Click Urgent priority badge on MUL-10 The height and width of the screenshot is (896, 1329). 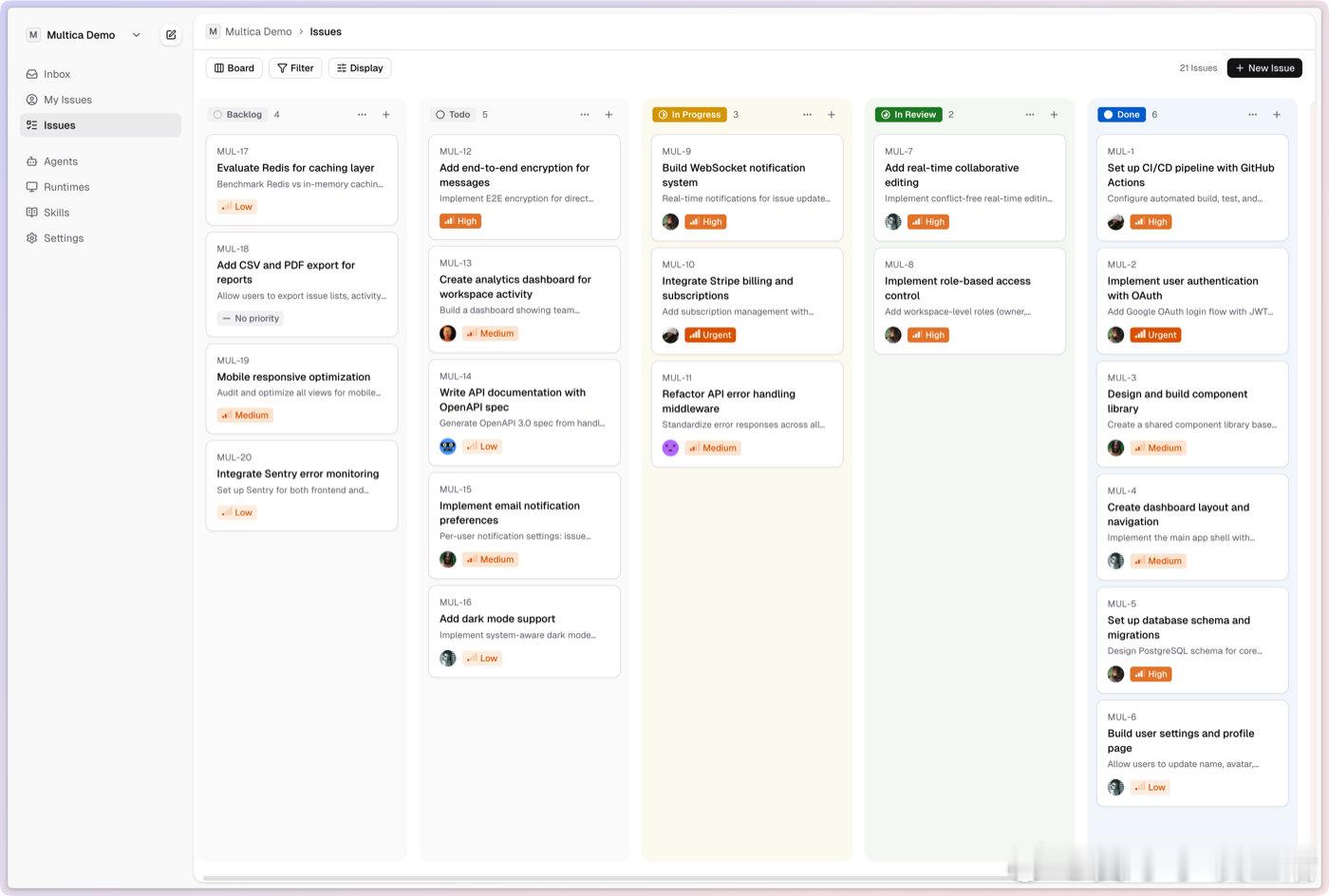pyautogui.click(x=710, y=335)
